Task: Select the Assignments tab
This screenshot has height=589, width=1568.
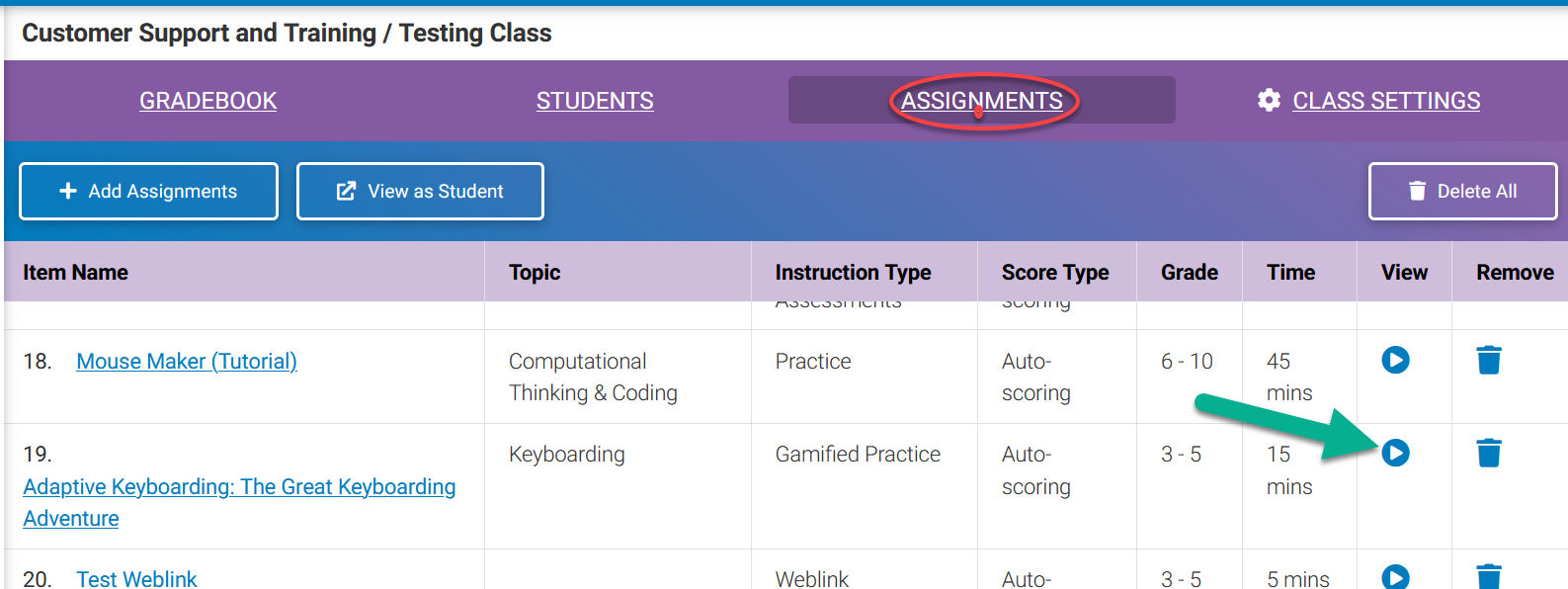Action: click(981, 100)
